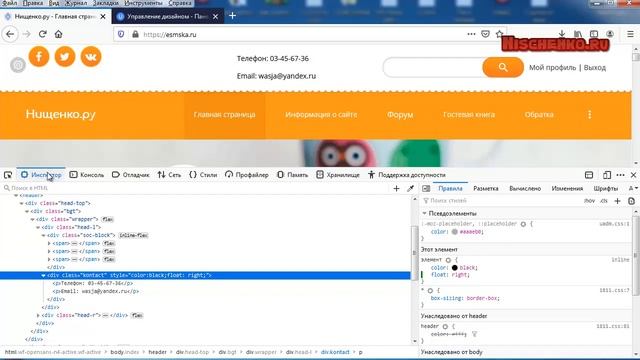Click the Выход logout link
This screenshot has height=360, width=640.
[595, 68]
